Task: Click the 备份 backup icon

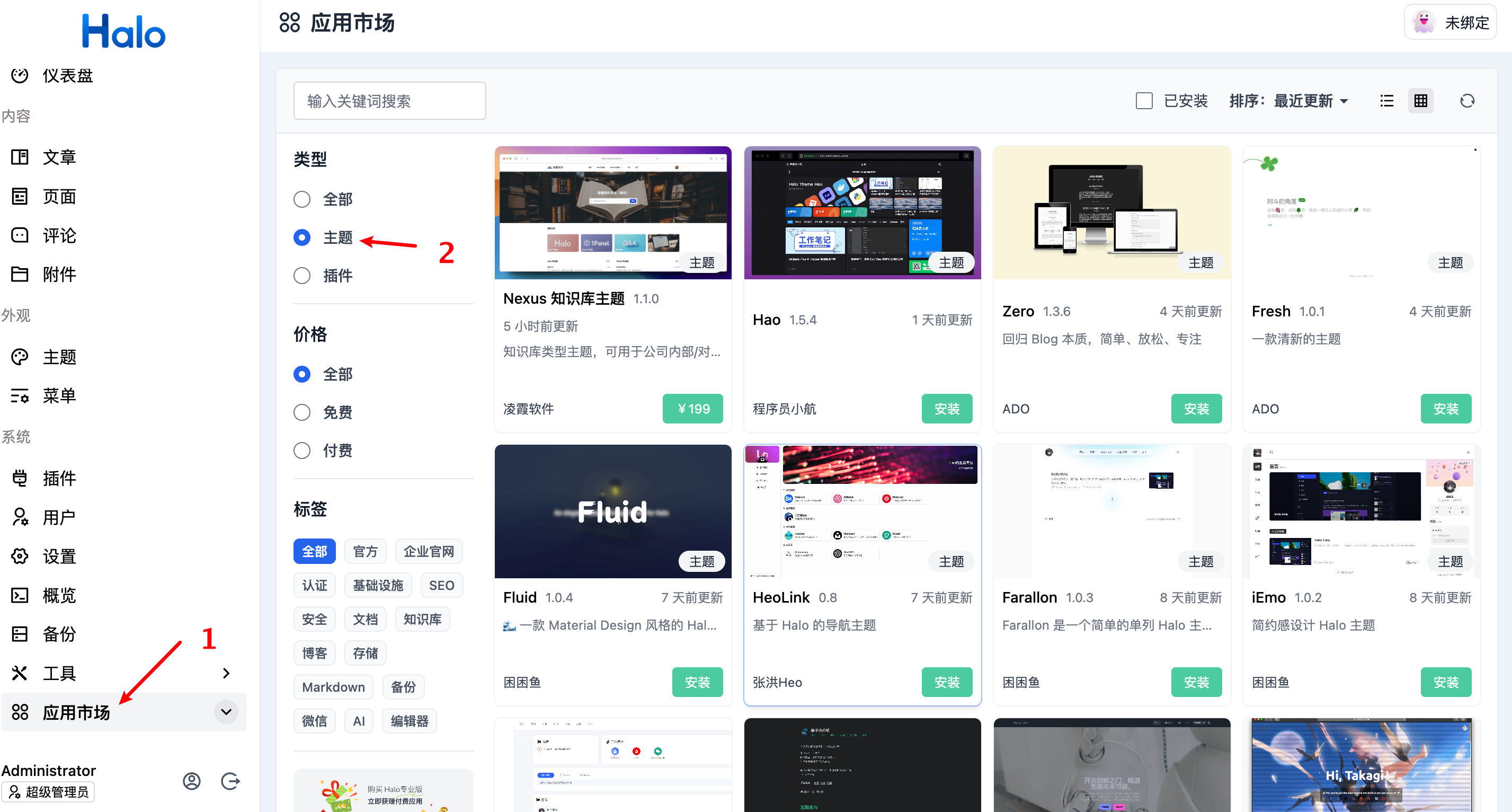Action: click(20, 634)
